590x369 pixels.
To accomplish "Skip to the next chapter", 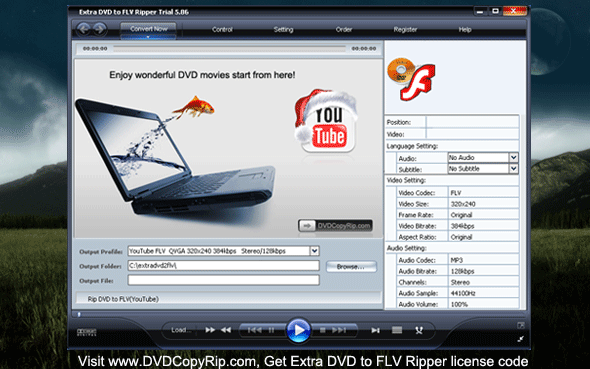I will tap(339, 330).
